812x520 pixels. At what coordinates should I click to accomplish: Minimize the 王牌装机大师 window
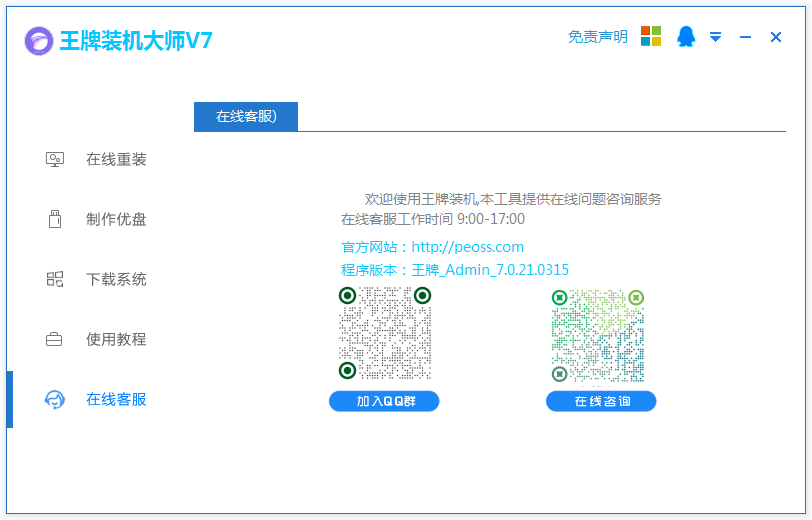745,37
